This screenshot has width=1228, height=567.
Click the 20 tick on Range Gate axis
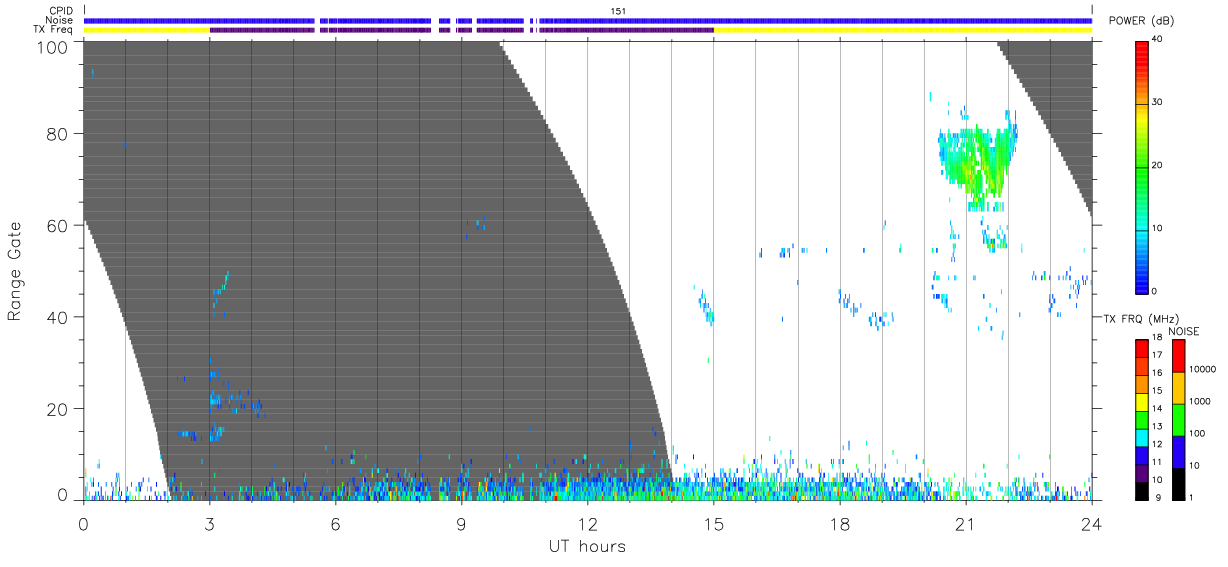coord(58,409)
